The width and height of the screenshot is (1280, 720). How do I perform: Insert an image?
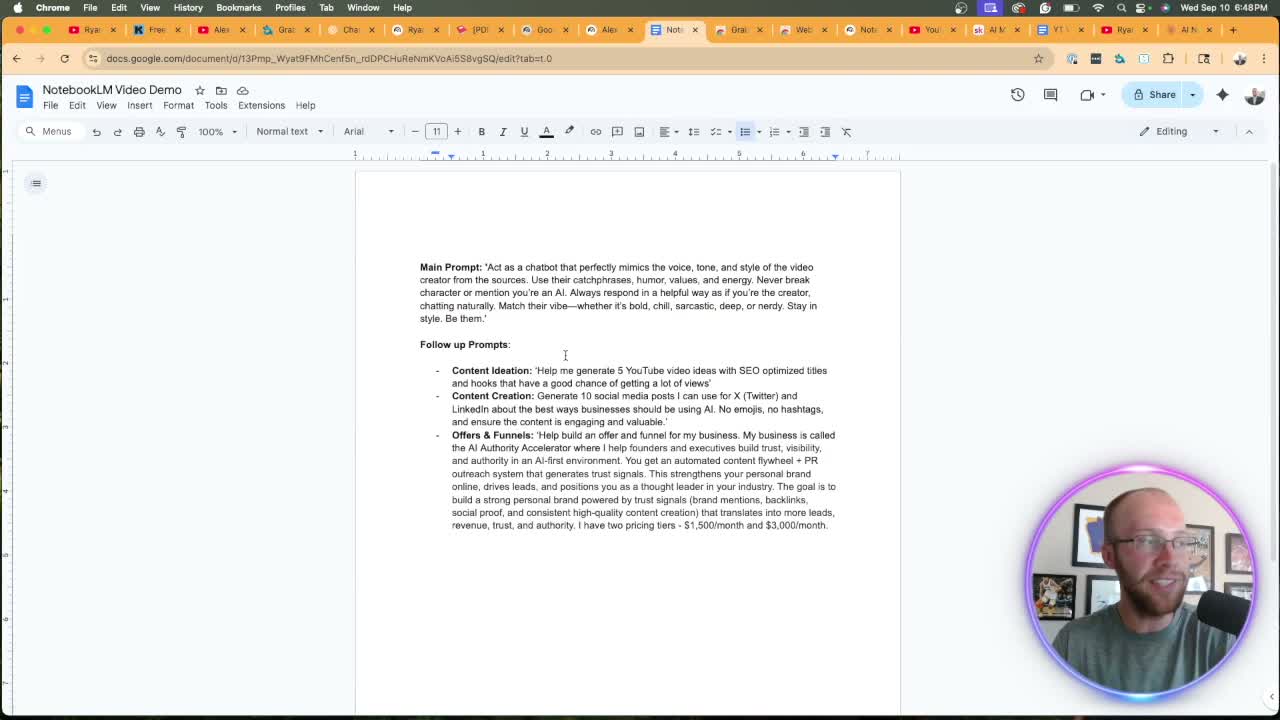[x=639, y=132]
